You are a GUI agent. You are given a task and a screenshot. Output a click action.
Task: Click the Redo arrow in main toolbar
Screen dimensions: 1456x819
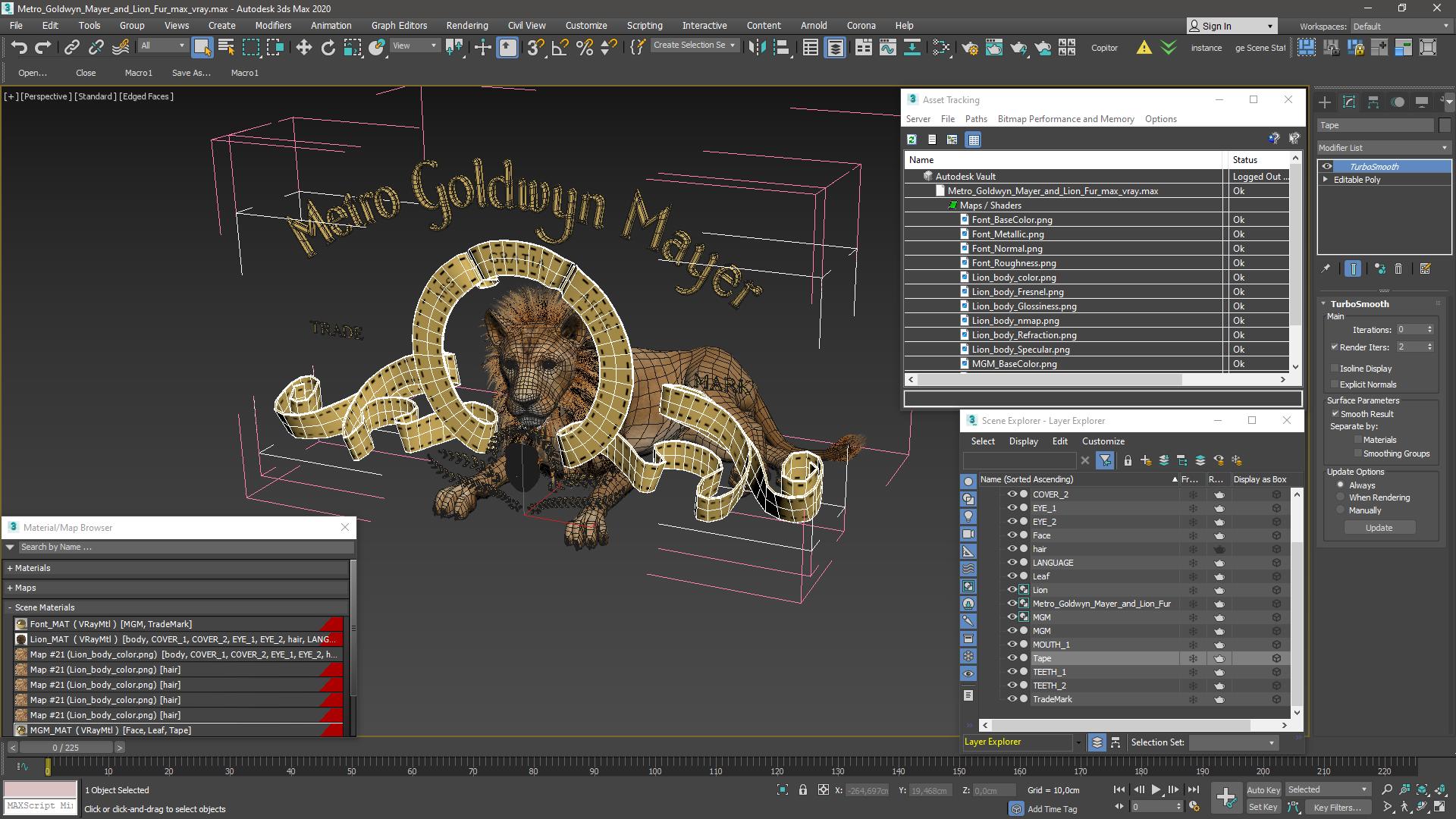[x=43, y=48]
